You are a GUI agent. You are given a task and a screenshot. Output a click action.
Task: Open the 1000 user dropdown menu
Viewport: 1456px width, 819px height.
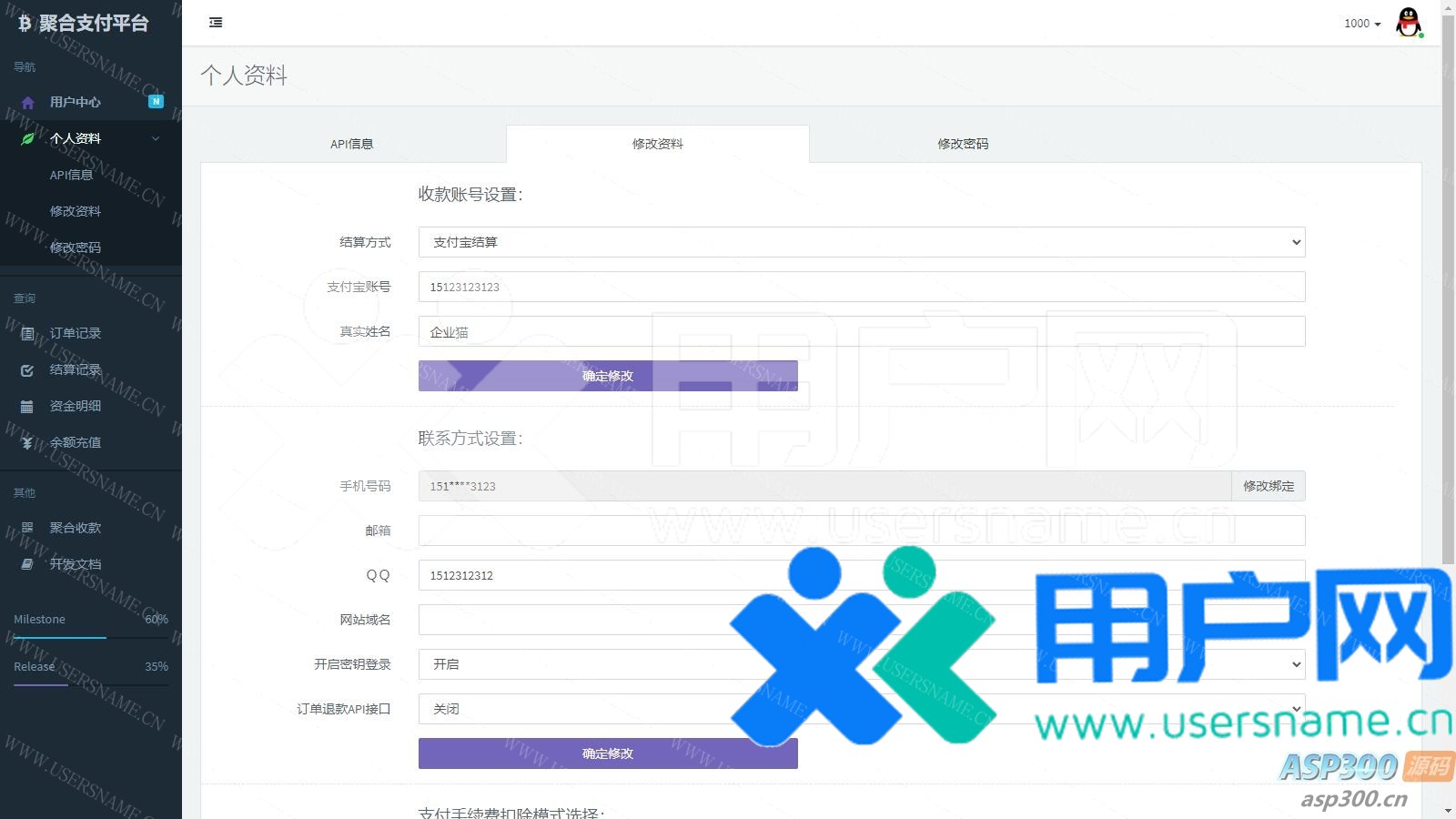pyautogui.click(x=1362, y=24)
